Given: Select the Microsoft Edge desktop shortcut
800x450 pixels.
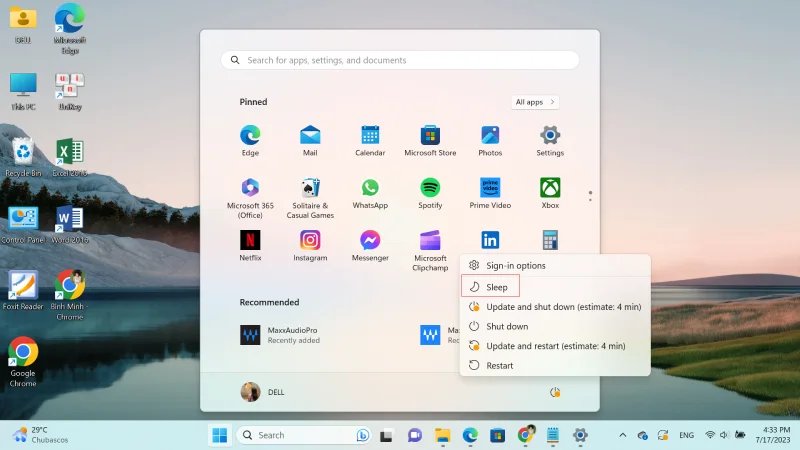Looking at the screenshot, I should 70,29.
